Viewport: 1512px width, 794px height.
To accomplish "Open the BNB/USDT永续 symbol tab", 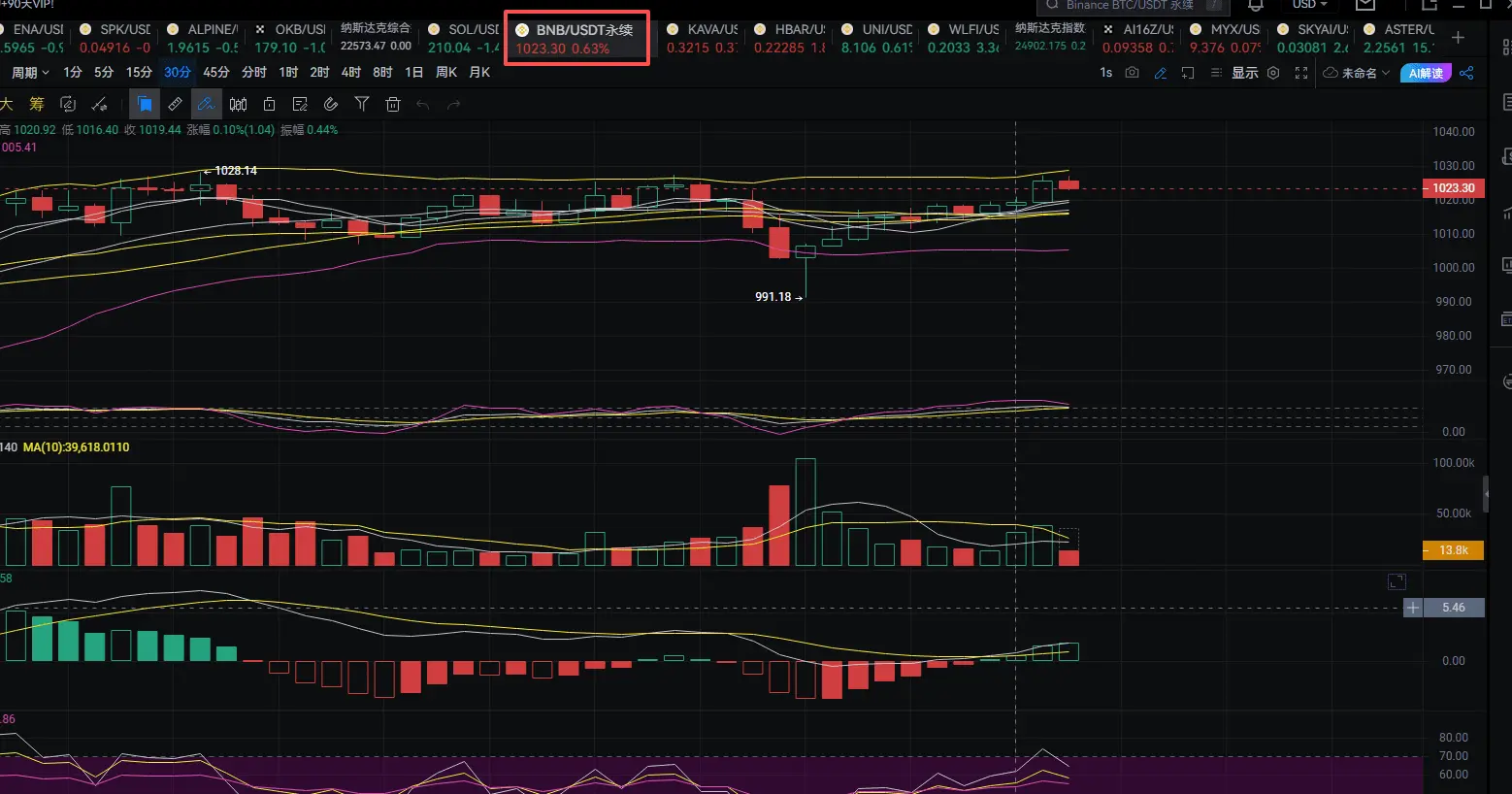I will (576, 39).
